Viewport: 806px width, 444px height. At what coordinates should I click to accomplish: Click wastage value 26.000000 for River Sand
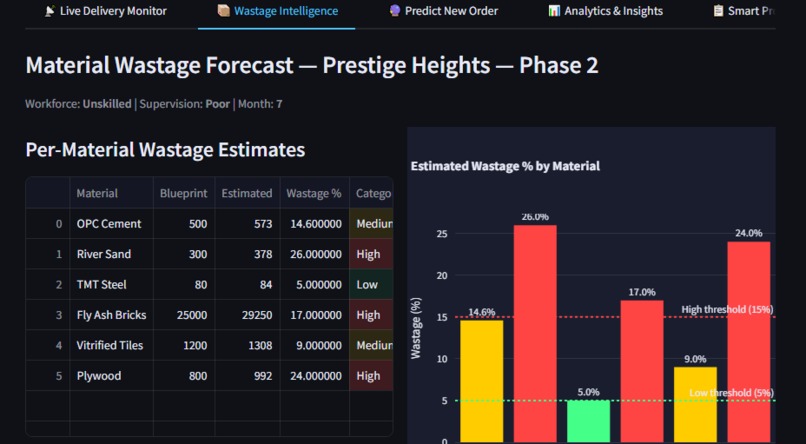click(x=315, y=254)
